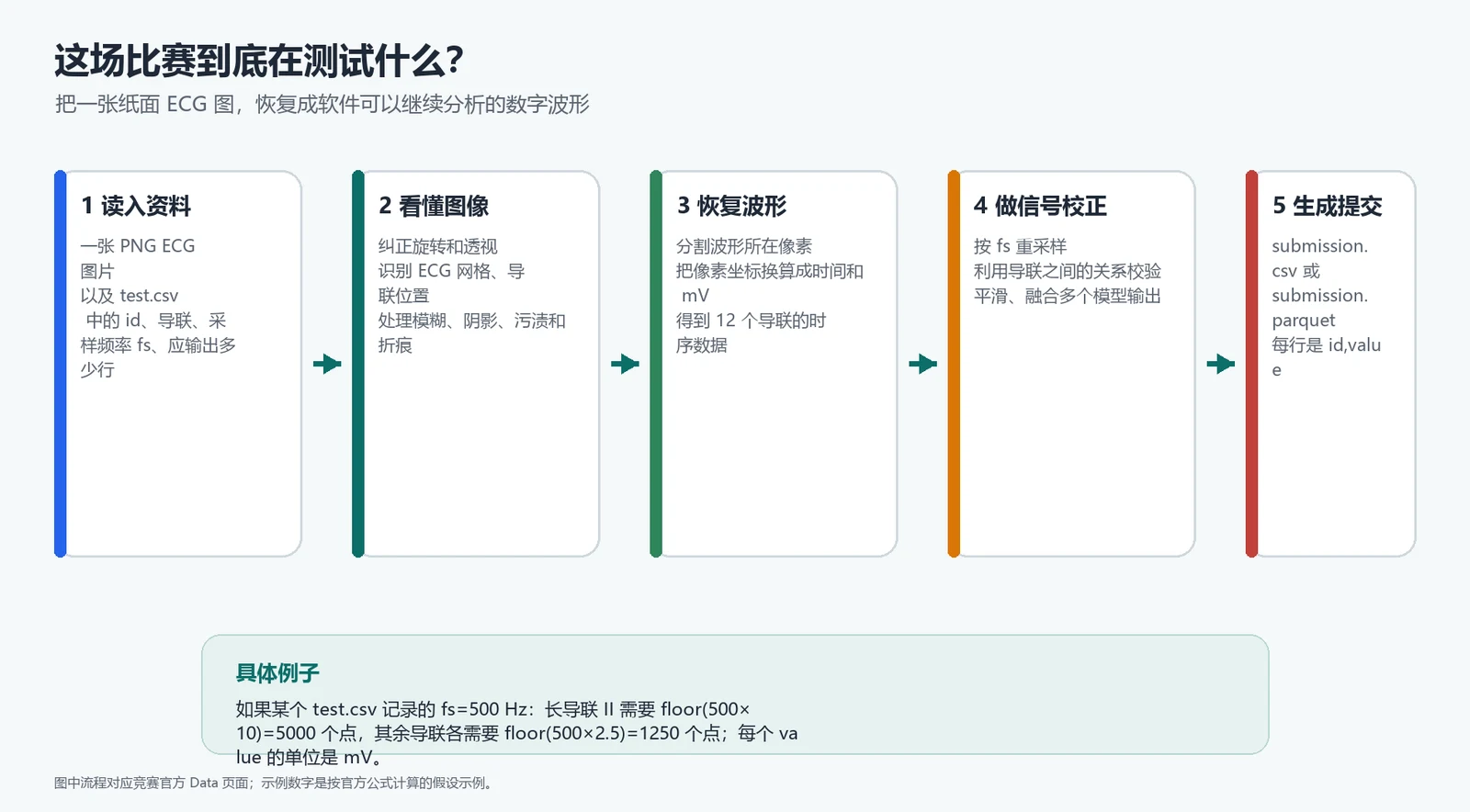1470x812 pixels.
Task: Select the line 得到 12 个导联的时
Action: coord(752,321)
